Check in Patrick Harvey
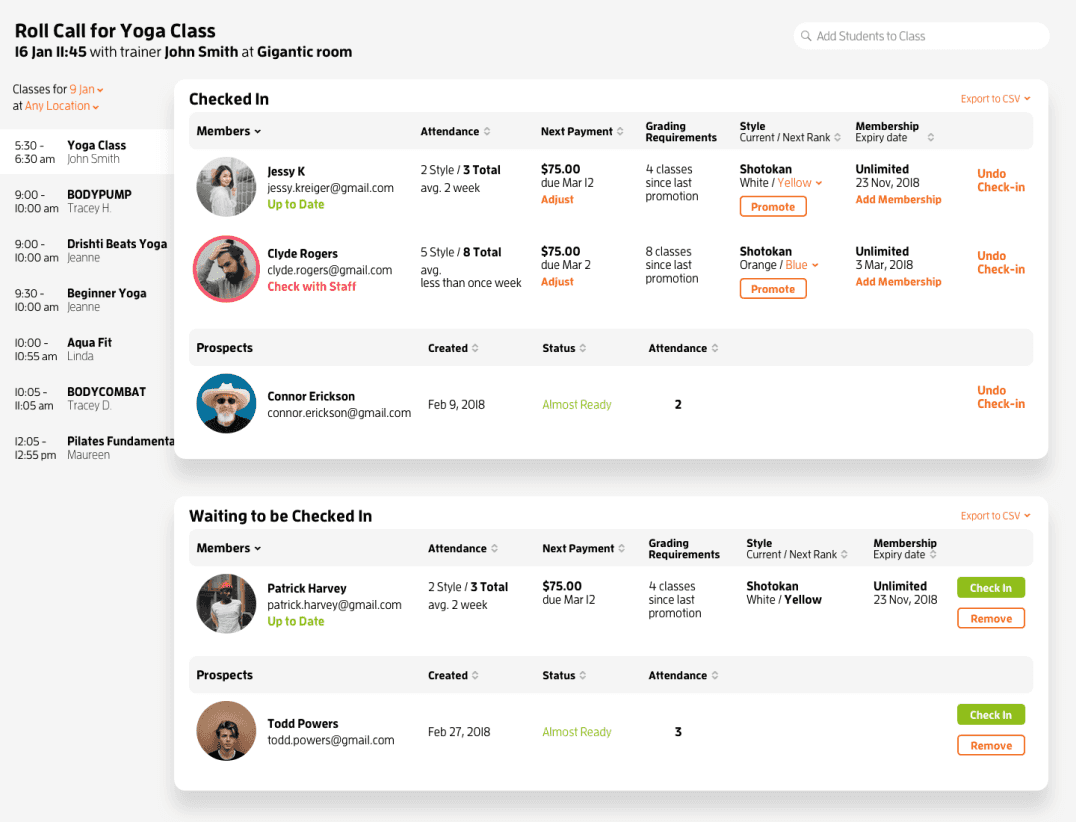Viewport: 1076px width, 822px height. pyautogui.click(x=990, y=588)
